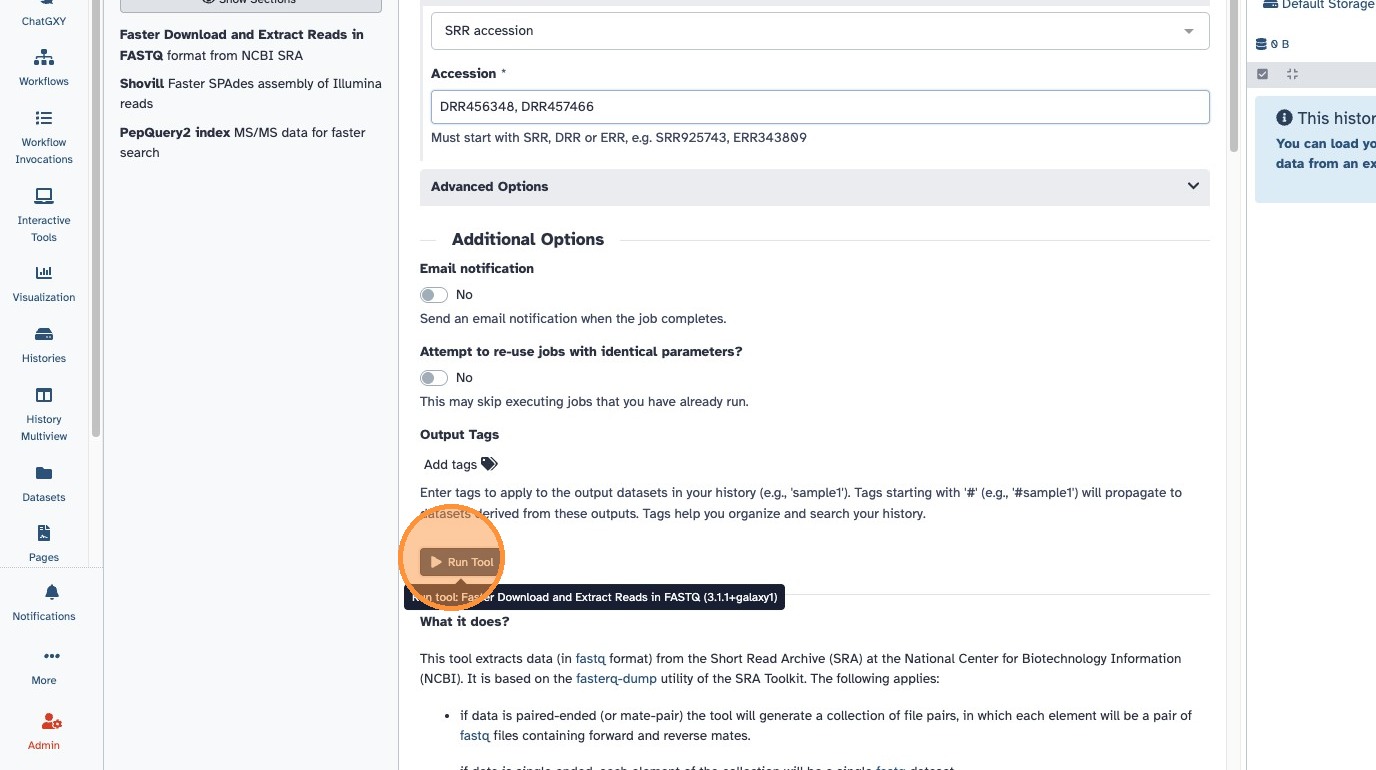Toggle history item selection checkbox icon

[1263, 74]
